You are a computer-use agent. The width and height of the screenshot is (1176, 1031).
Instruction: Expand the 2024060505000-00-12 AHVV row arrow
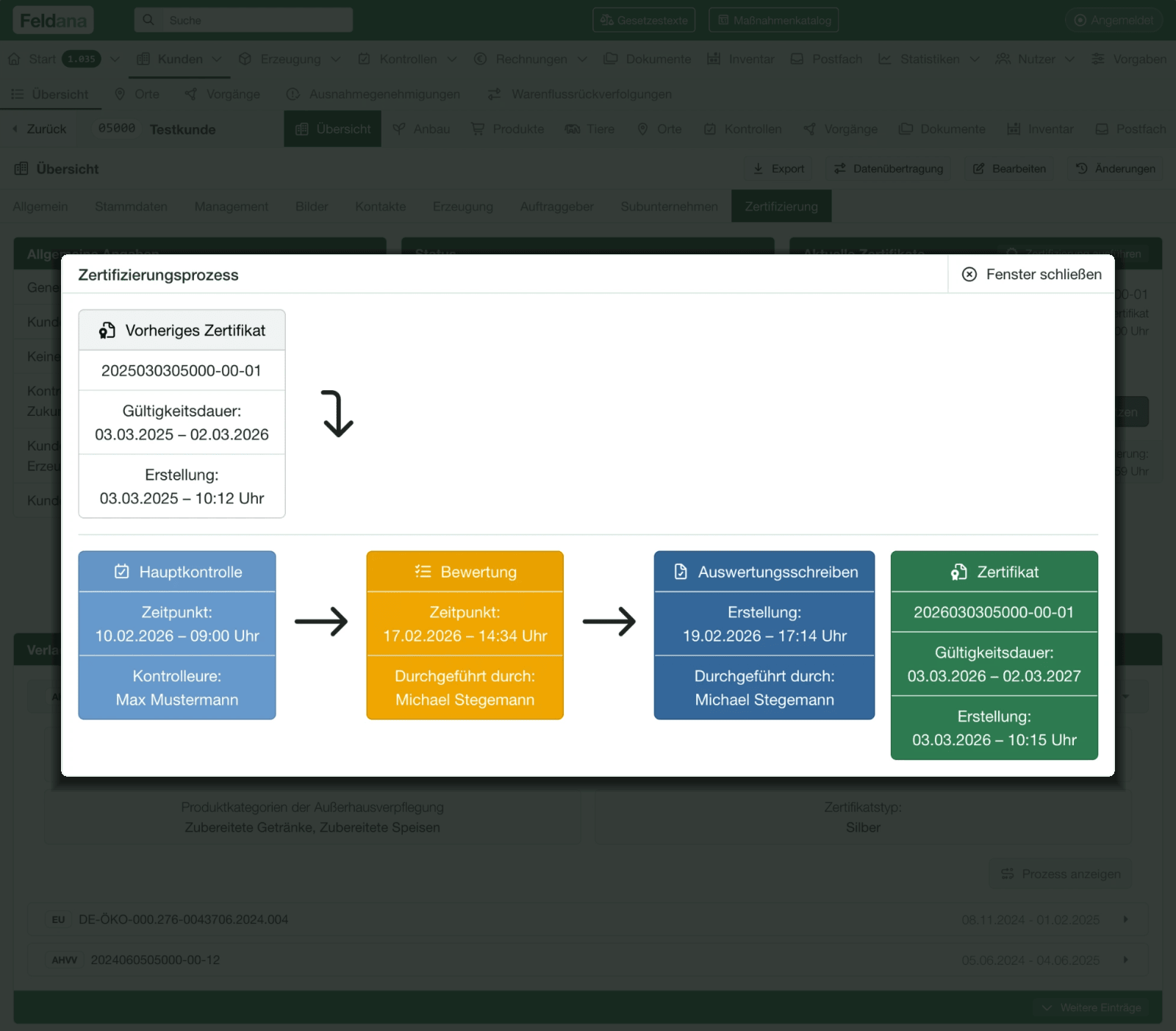coord(1125,960)
